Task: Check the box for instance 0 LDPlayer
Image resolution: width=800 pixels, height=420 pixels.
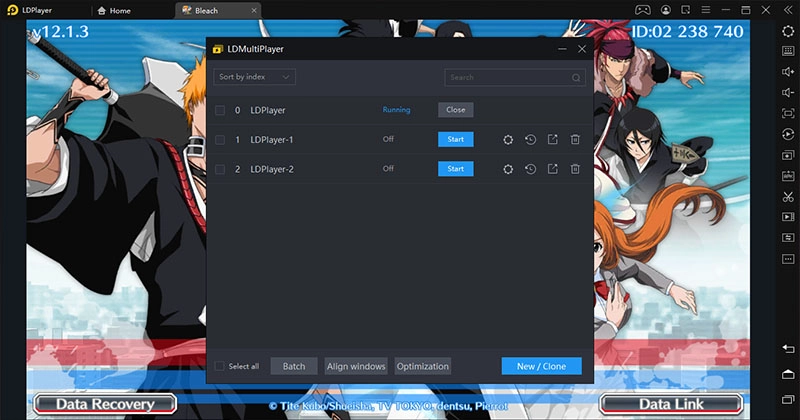Action: click(220, 110)
